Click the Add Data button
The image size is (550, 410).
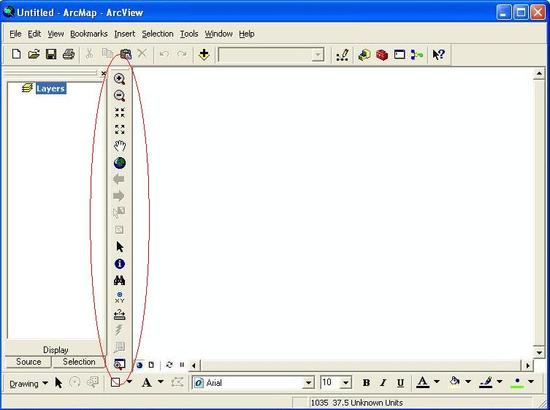pyautogui.click(x=204, y=55)
